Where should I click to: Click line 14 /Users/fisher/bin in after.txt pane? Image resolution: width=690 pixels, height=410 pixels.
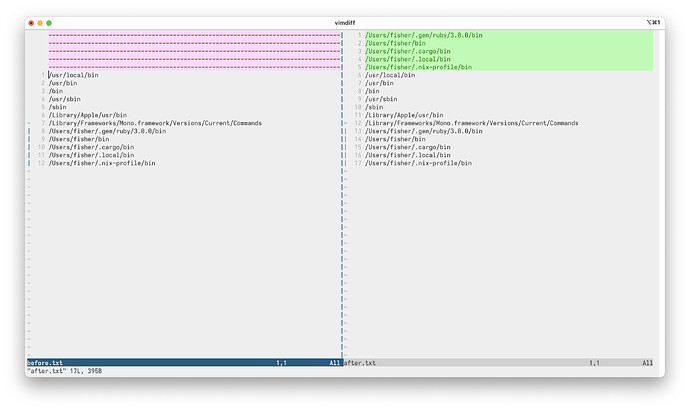tap(396, 139)
